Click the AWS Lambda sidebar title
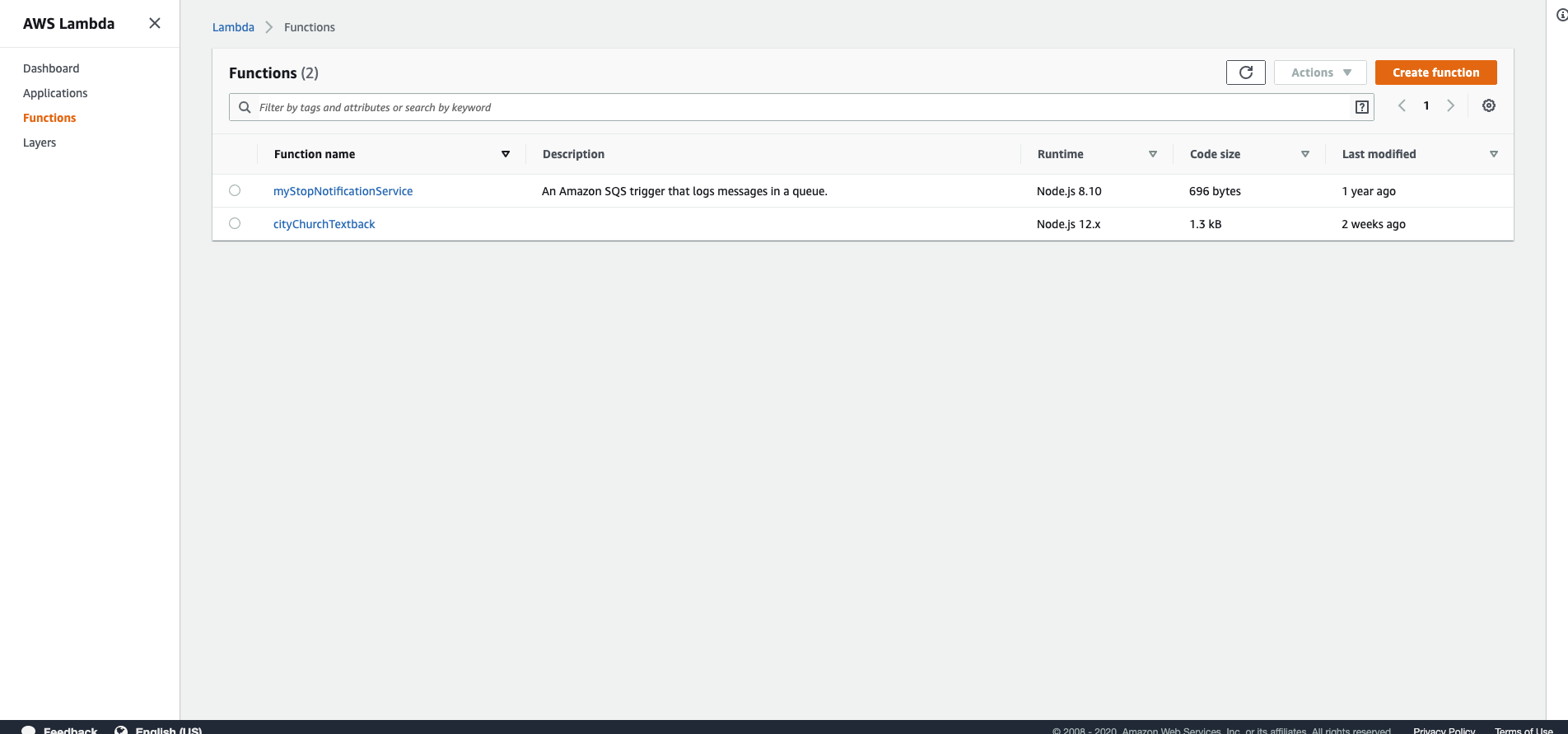The height and width of the screenshot is (734, 1568). (x=69, y=24)
